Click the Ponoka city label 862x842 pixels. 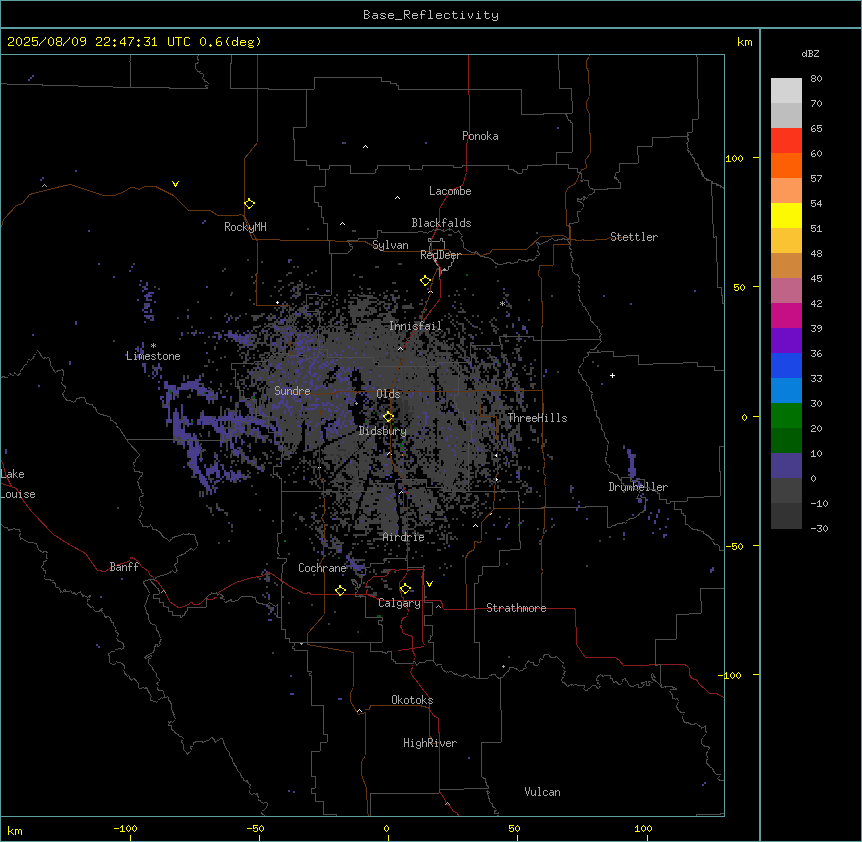coord(480,136)
